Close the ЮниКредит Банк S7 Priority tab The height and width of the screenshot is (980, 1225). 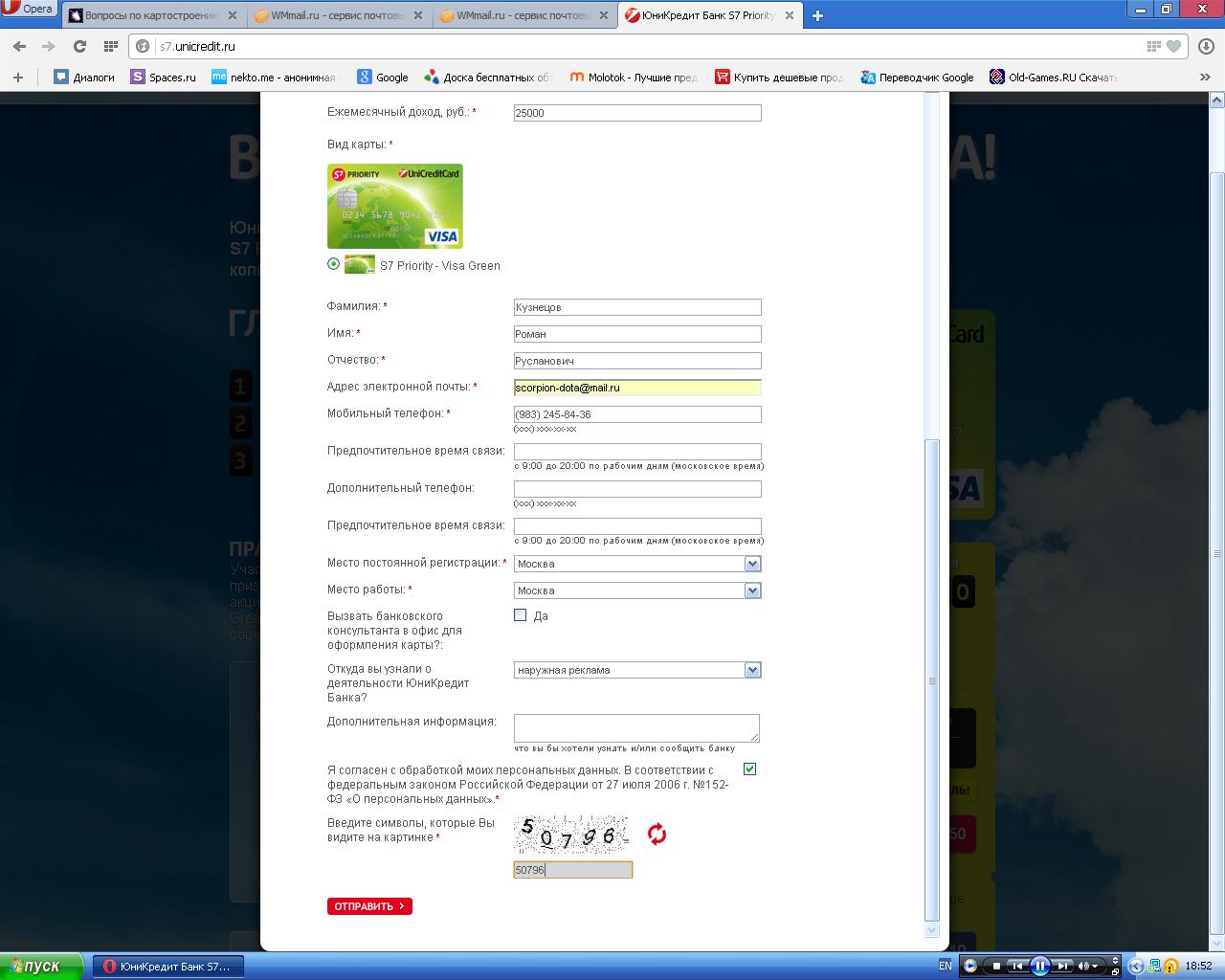click(x=791, y=15)
